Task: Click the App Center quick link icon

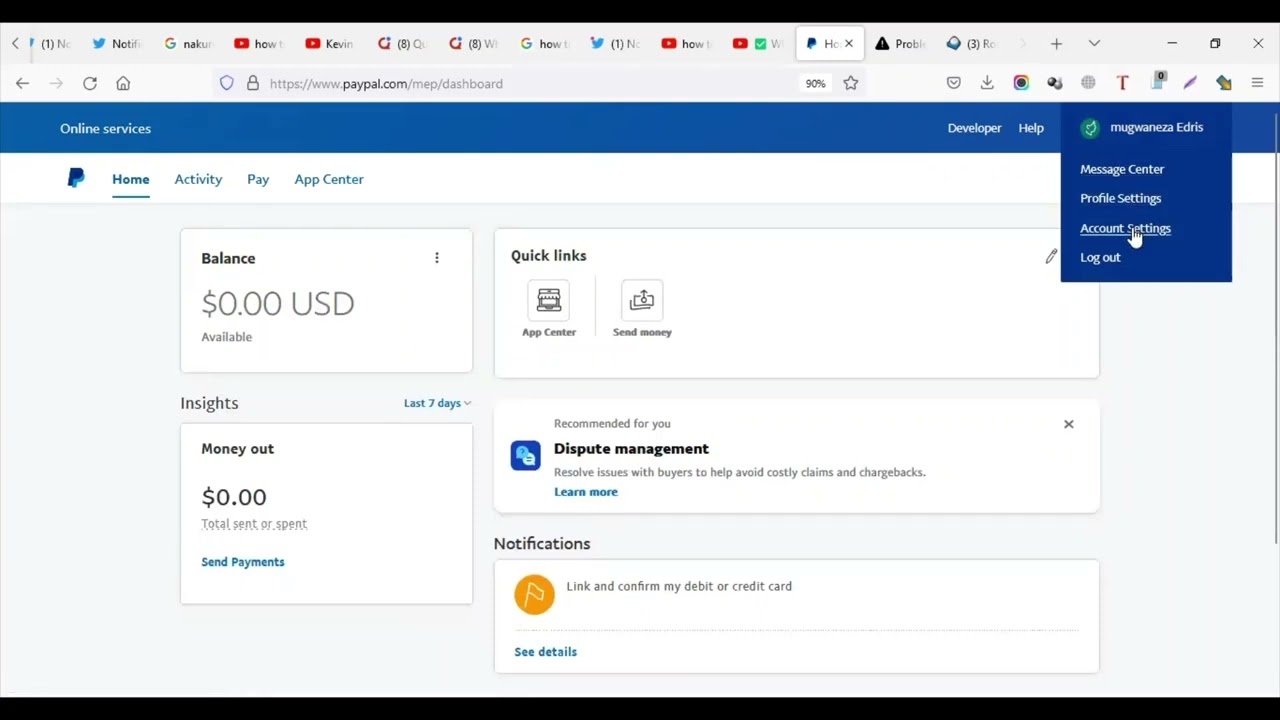Action: [549, 300]
